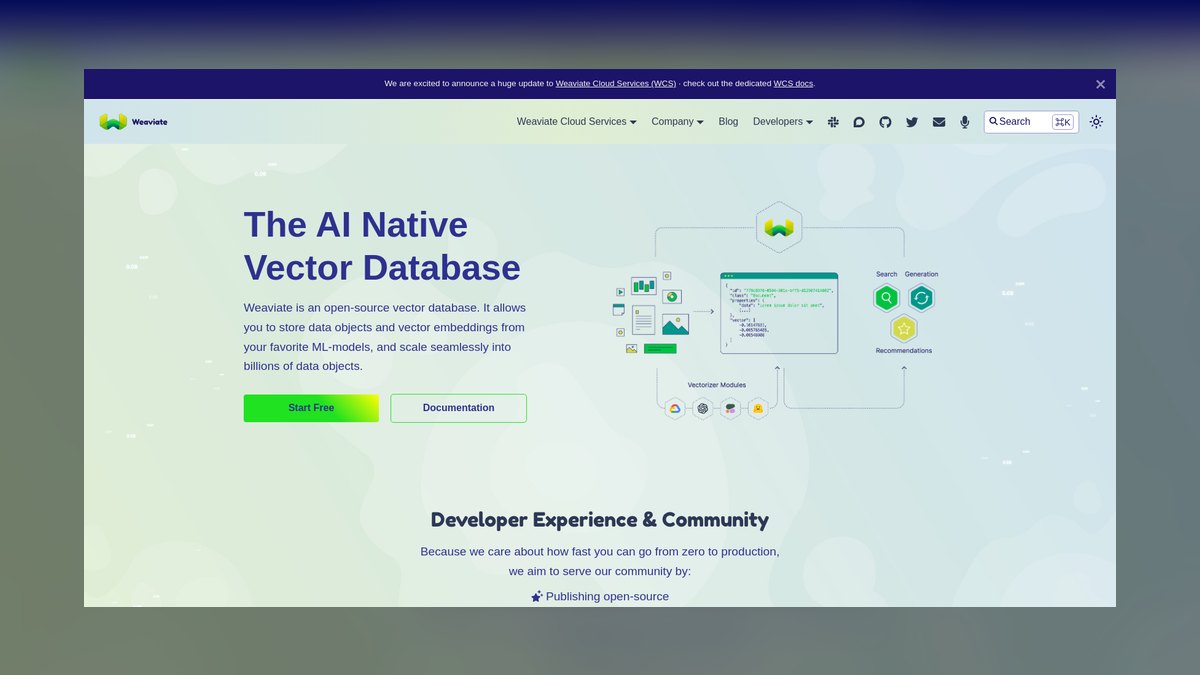Click the large mountain picture icon in the diagram

tap(675, 324)
